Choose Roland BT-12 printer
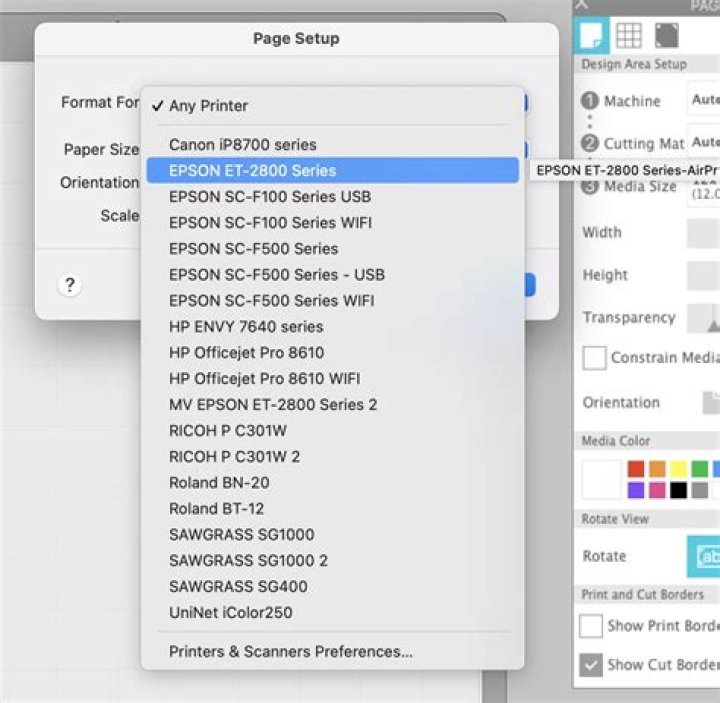This screenshot has width=720, height=703. pos(332,509)
